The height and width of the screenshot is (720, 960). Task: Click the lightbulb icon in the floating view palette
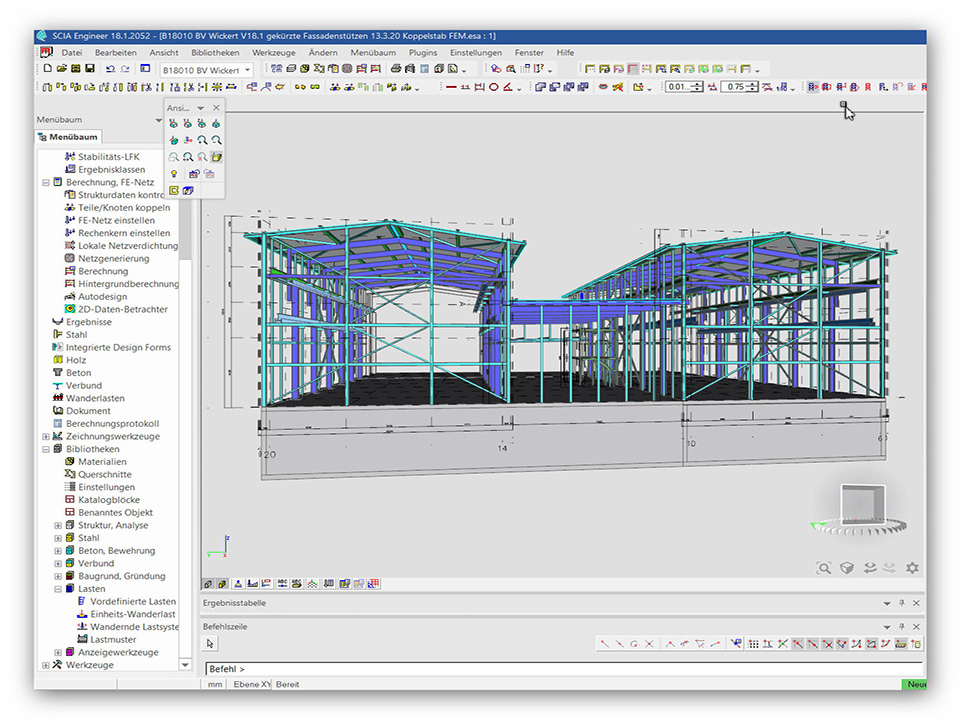tap(174, 174)
